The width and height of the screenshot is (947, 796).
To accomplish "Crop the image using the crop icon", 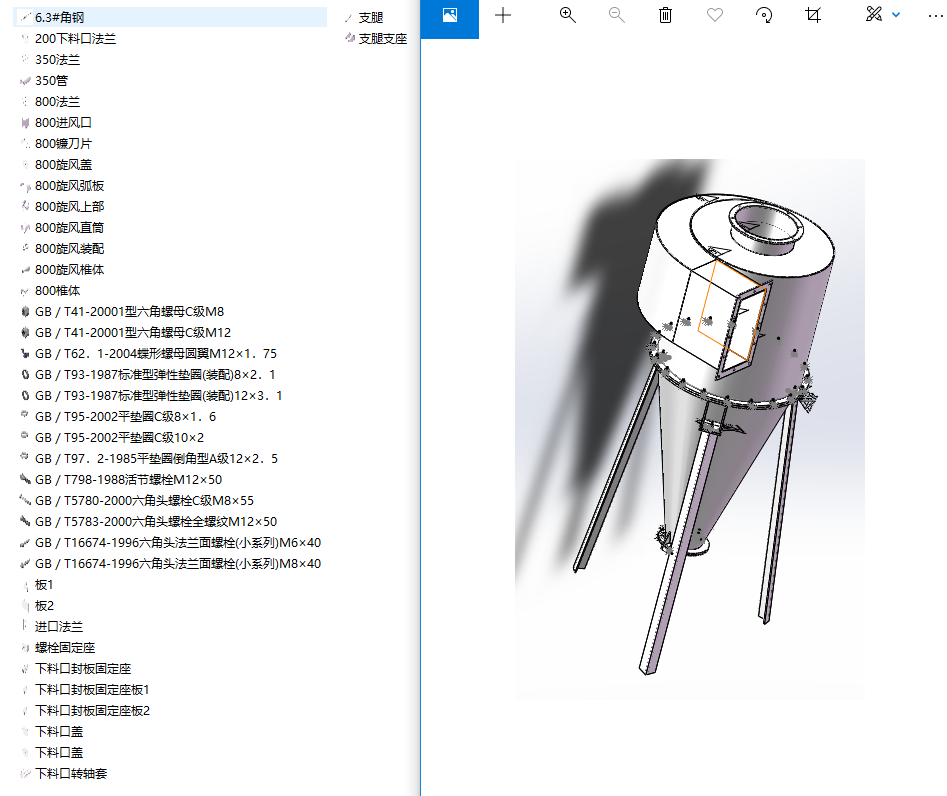I will tap(812, 15).
